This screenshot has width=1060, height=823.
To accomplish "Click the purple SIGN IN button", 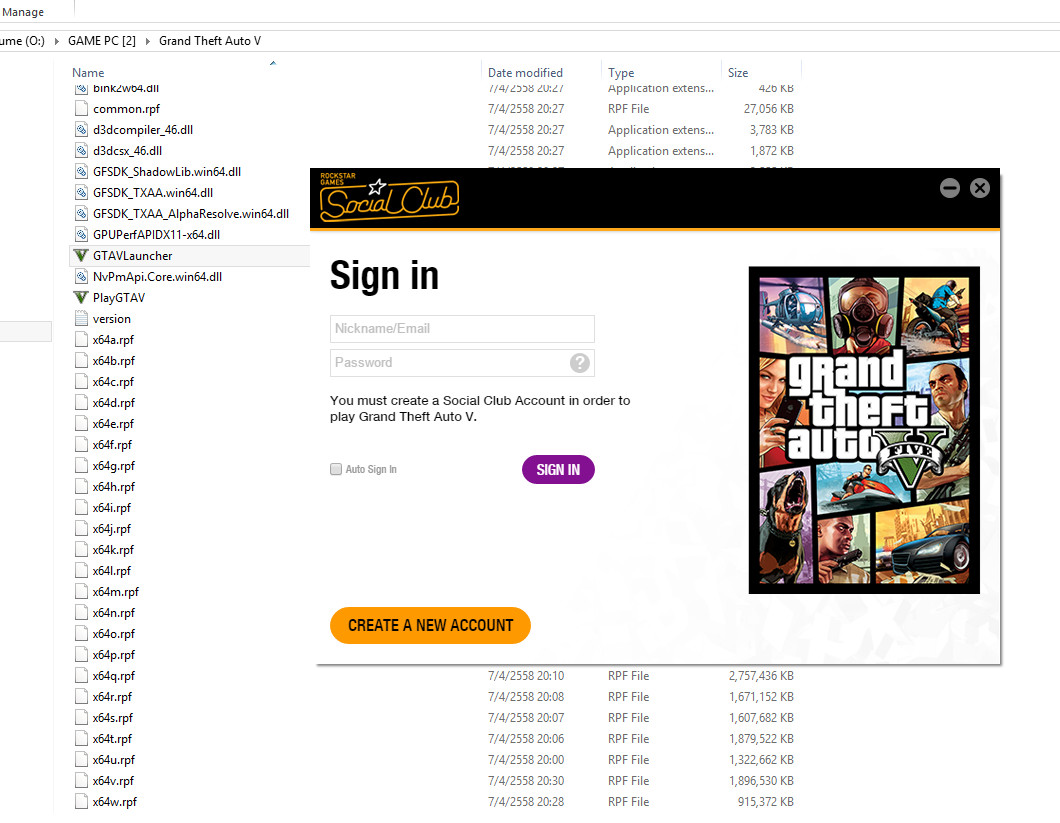I will pos(558,469).
